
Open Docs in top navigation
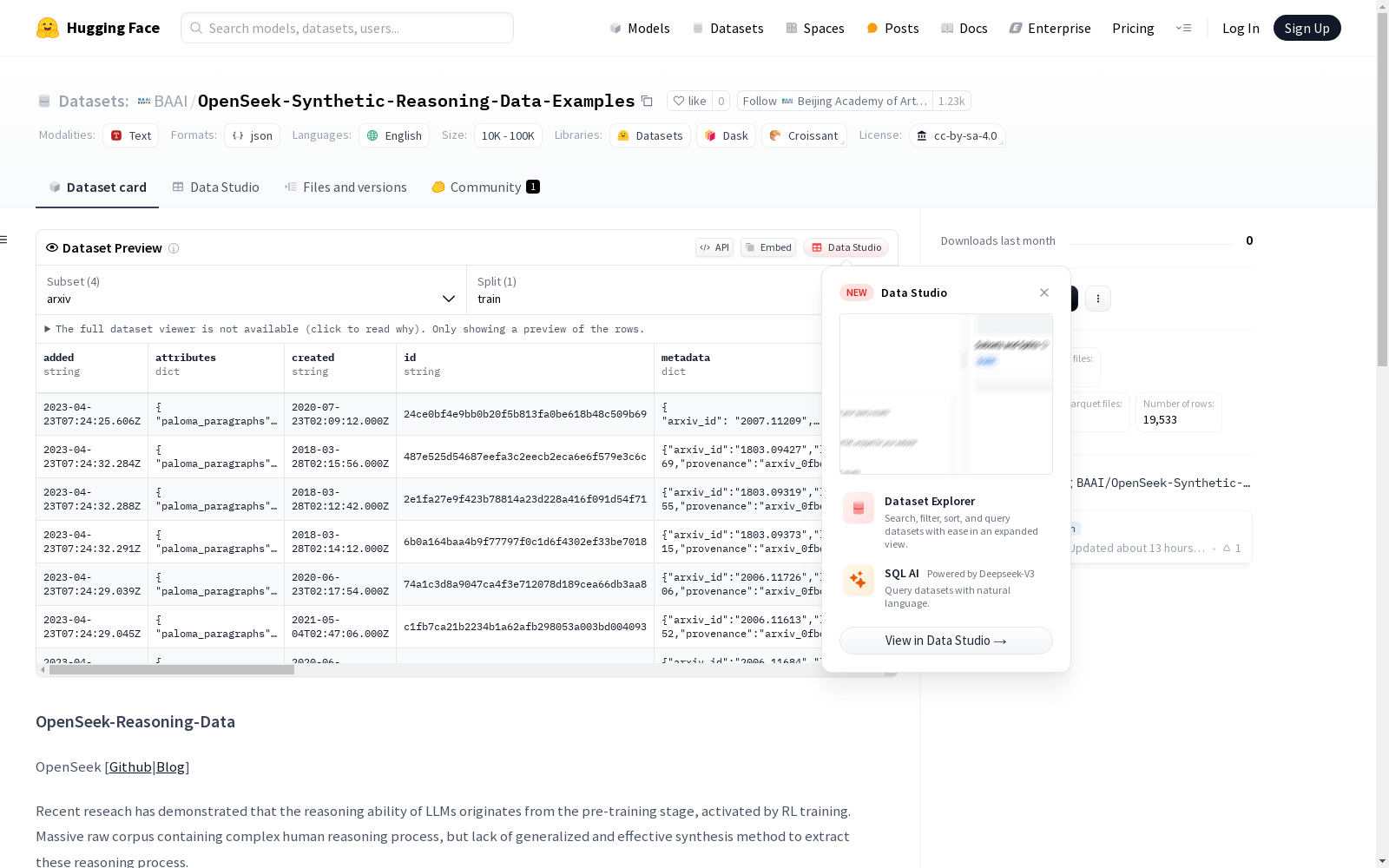pyautogui.click(x=964, y=28)
